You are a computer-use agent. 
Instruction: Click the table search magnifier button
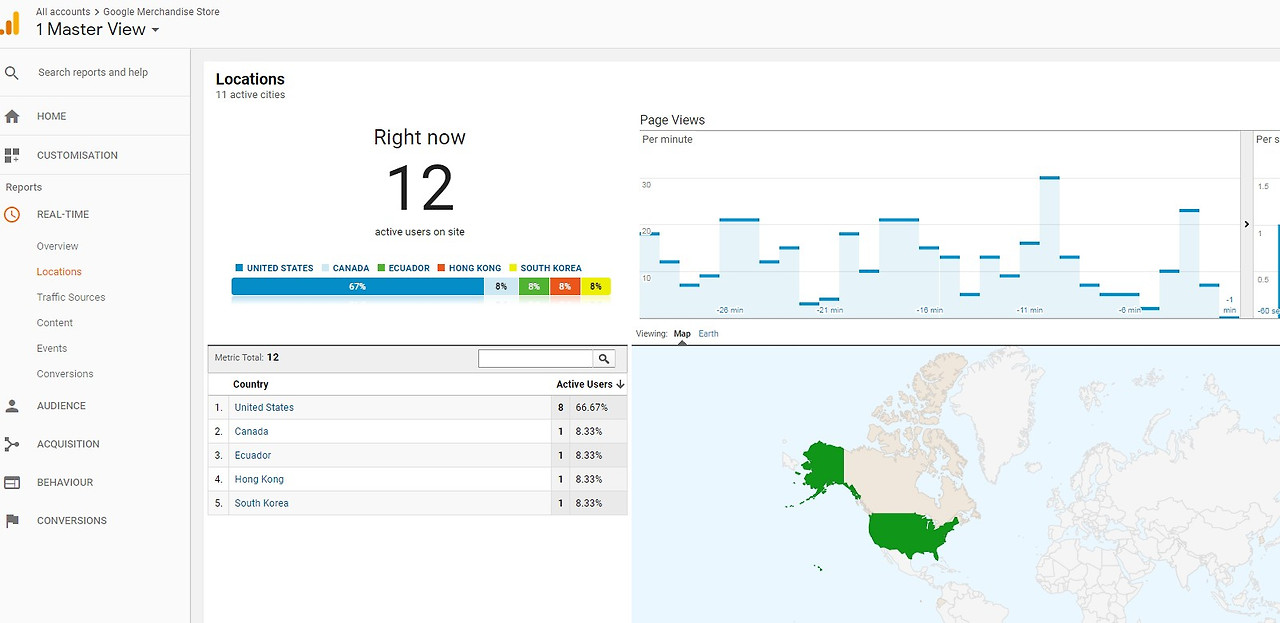click(604, 358)
